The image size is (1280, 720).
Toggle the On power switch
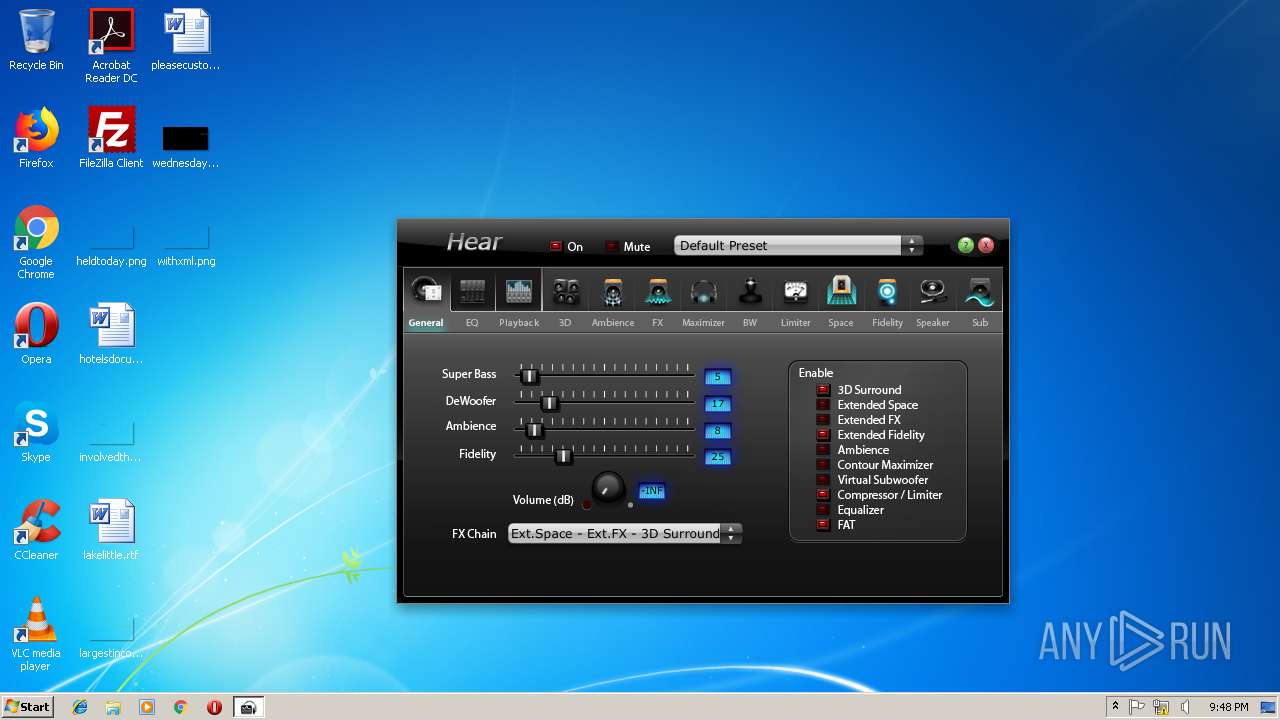(556, 246)
